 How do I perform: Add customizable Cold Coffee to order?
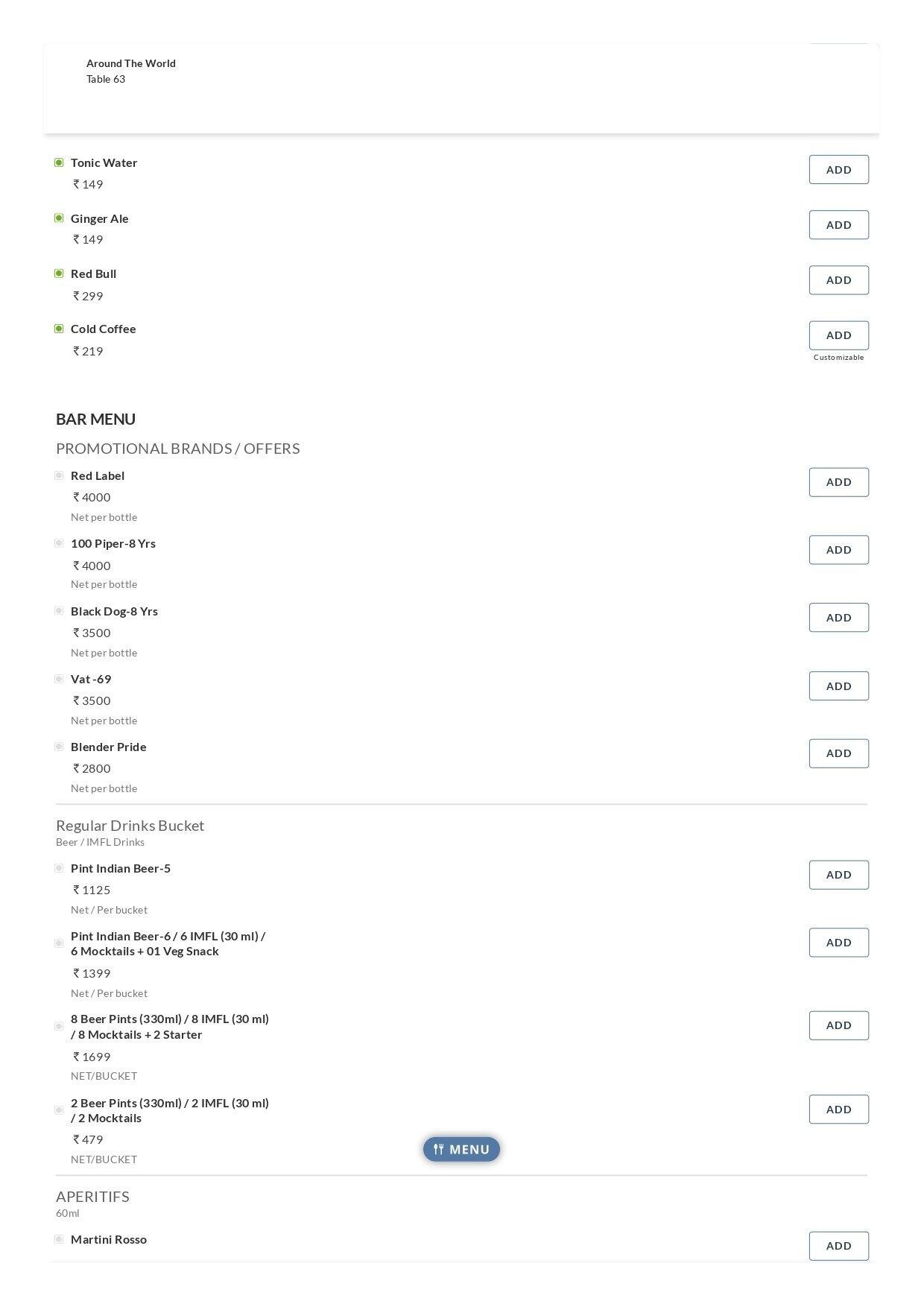pos(839,335)
